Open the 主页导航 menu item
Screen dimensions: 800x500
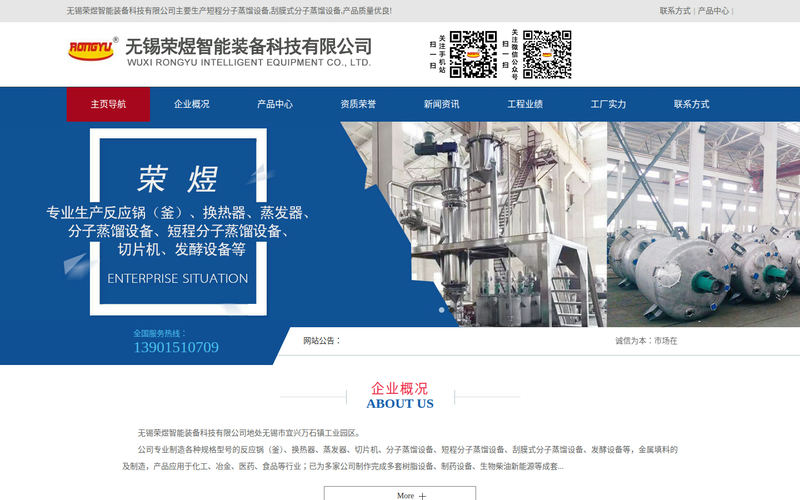point(108,104)
